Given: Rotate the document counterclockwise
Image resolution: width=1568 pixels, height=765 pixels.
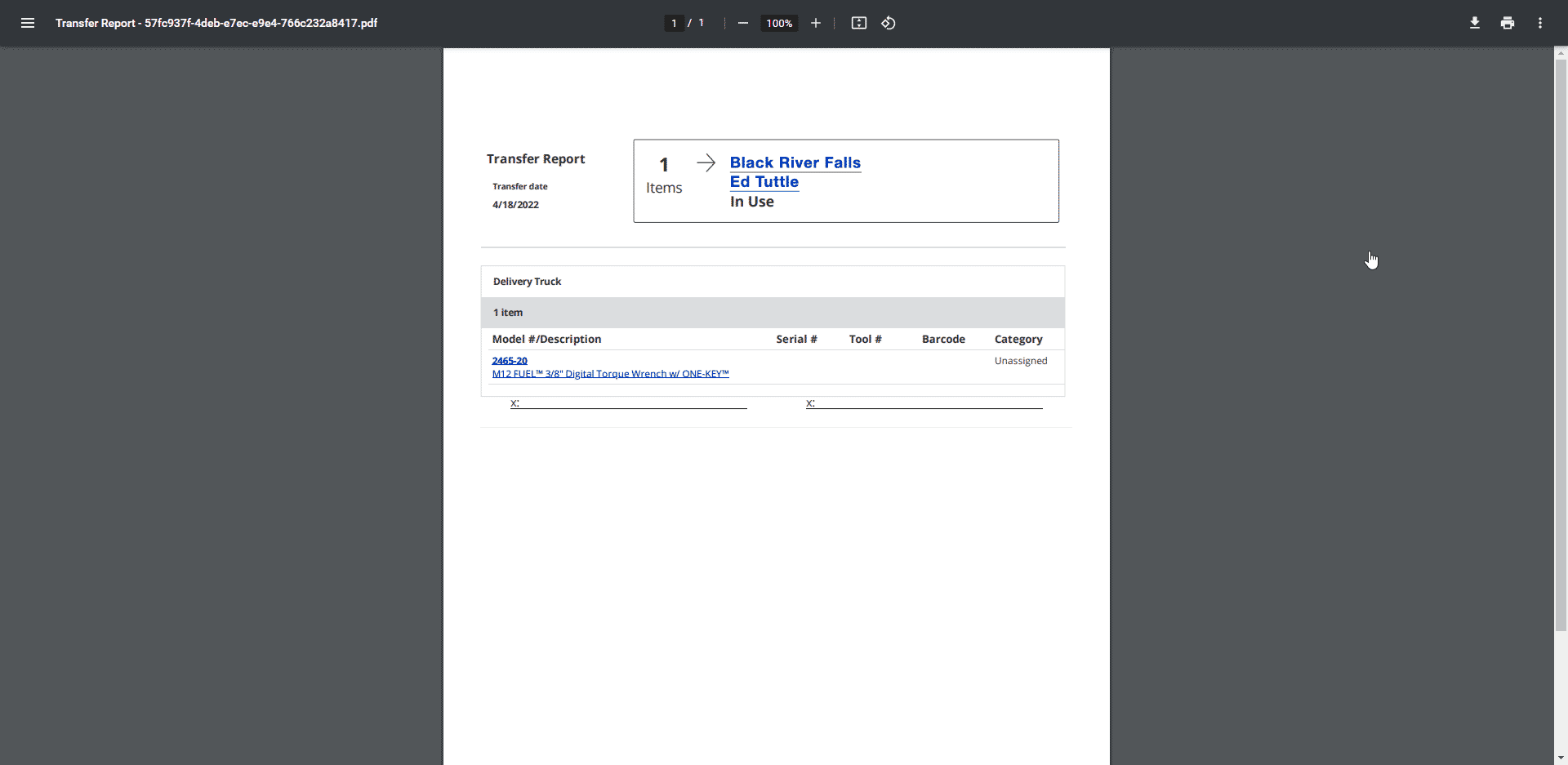Looking at the screenshot, I should coord(889,23).
